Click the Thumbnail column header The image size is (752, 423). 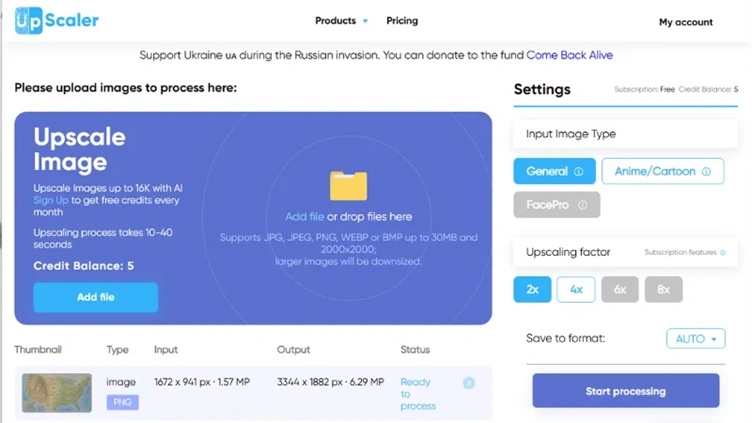coord(38,350)
